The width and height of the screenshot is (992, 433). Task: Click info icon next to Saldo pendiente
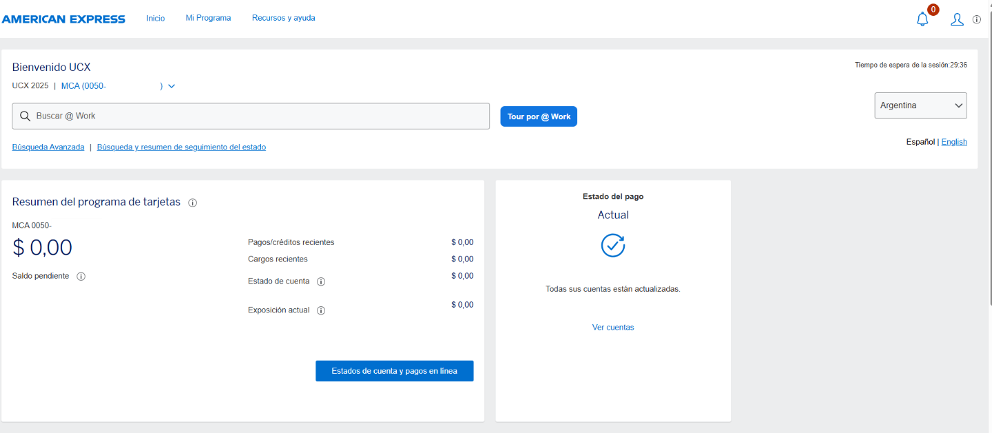coord(81,276)
